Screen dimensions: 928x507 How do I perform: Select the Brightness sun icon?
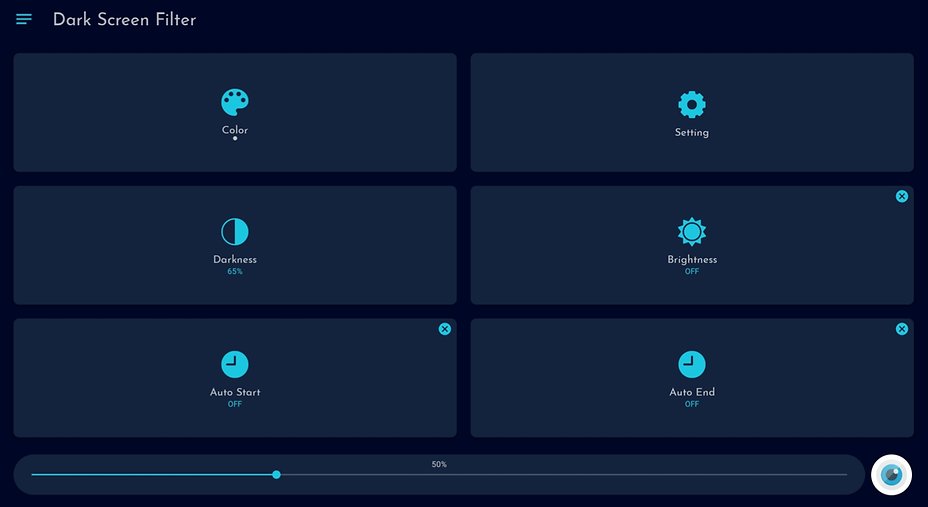(x=692, y=231)
